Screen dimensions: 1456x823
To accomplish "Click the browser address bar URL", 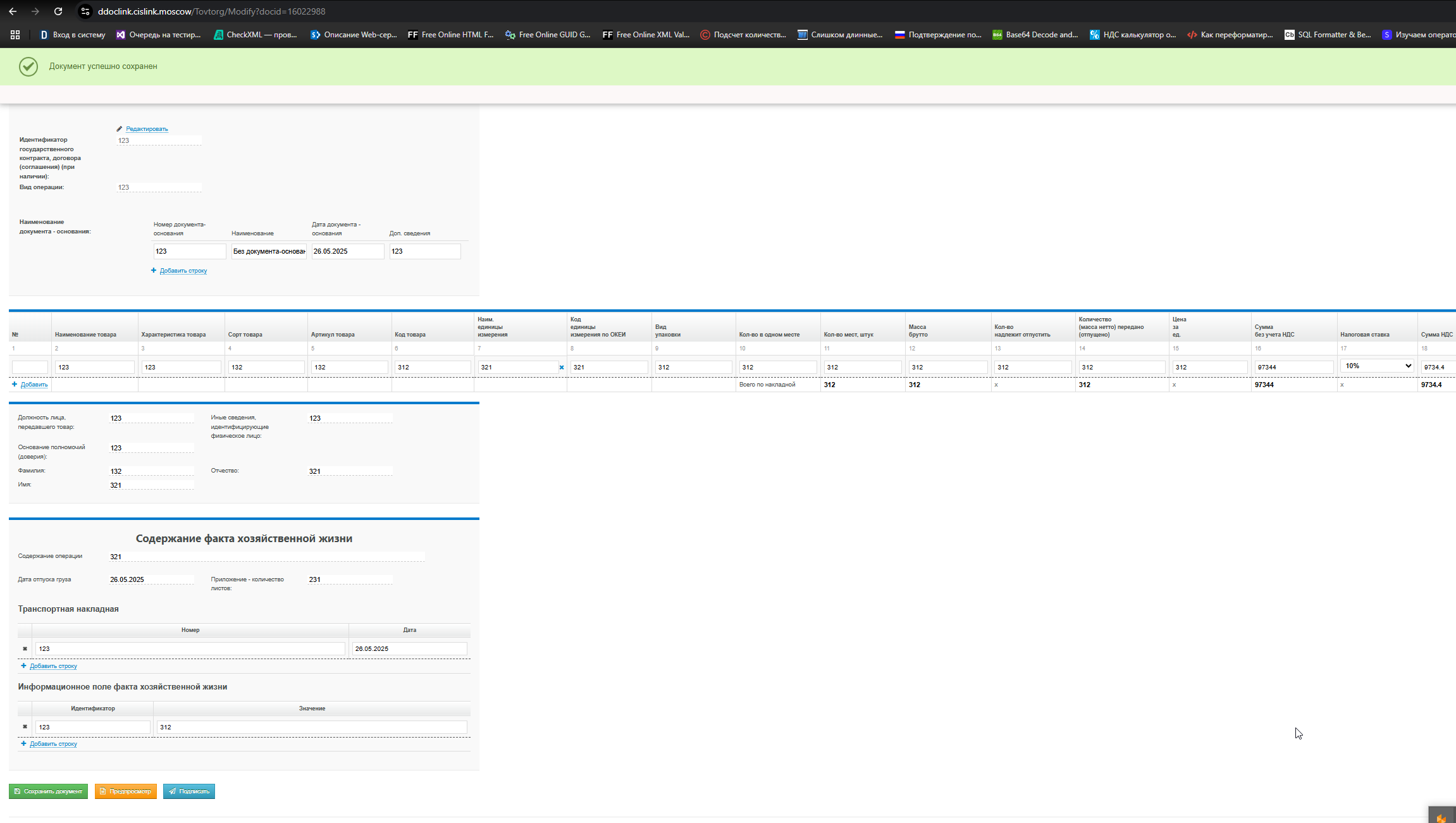I will pyautogui.click(x=211, y=11).
